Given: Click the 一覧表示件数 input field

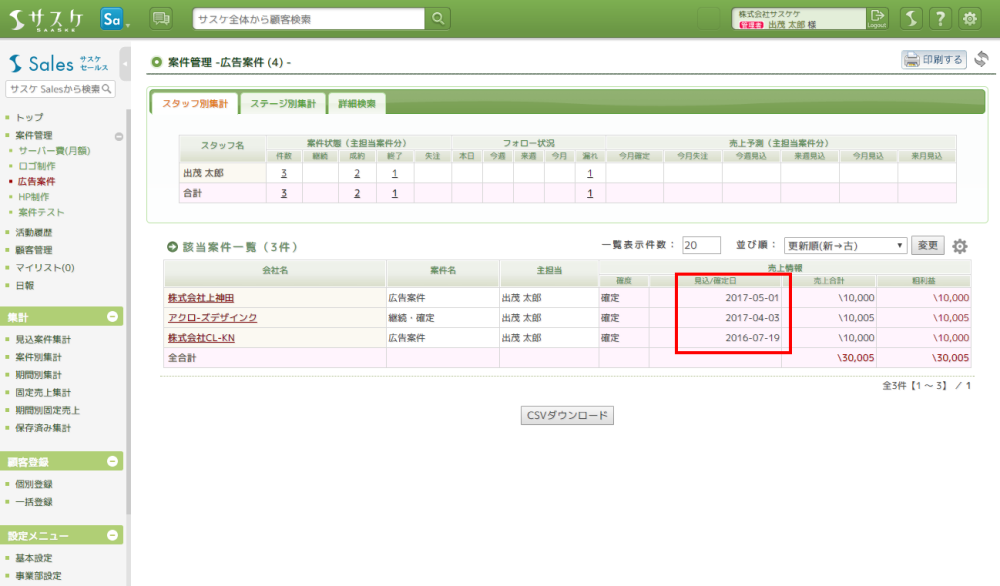Looking at the screenshot, I should coord(701,246).
